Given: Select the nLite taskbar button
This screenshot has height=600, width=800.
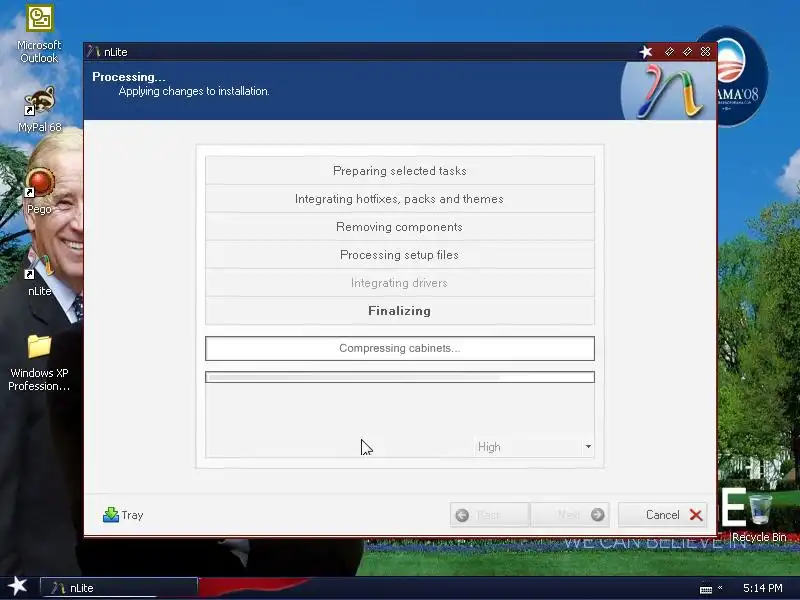Looking at the screenshot, I should 119,588.
